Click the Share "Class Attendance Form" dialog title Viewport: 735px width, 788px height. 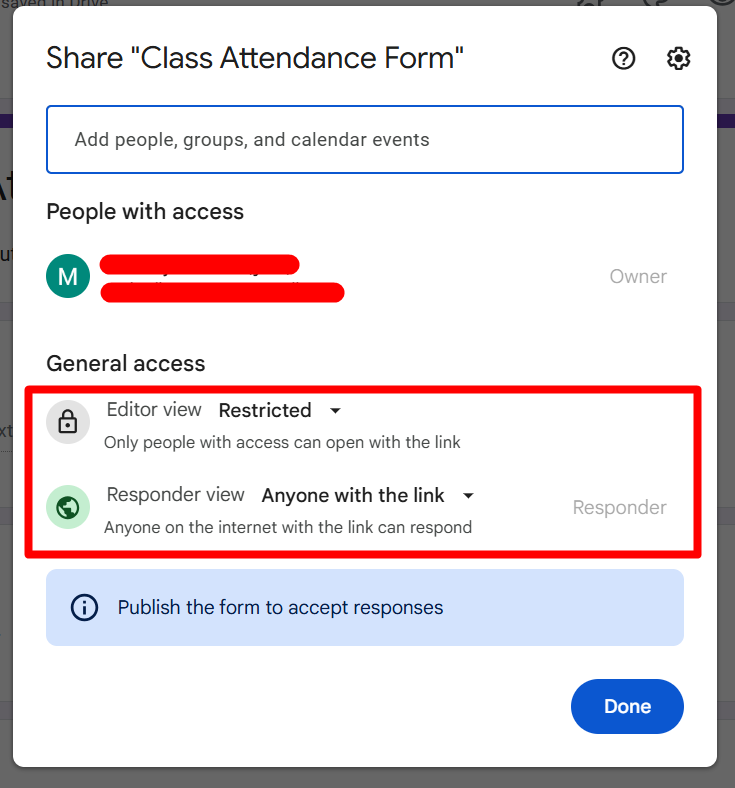(255, 59)
